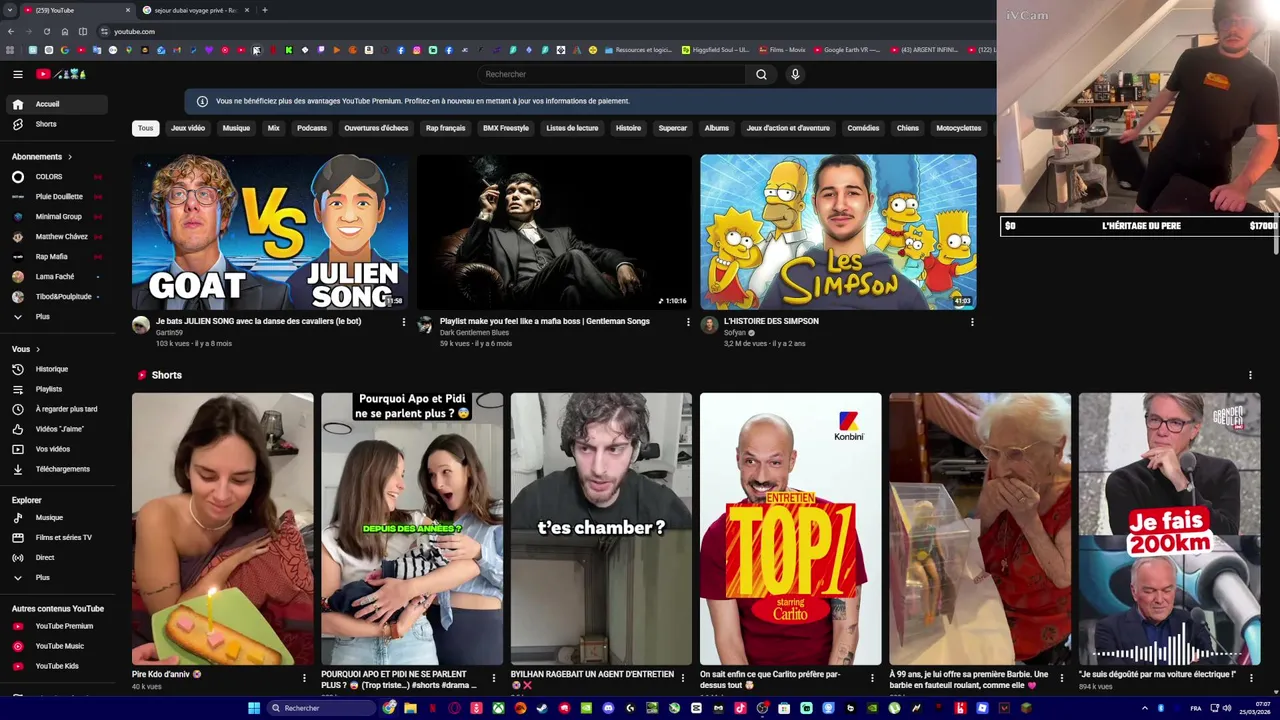Open Windows Start menu
Screen dimensions: 1280x720
(x=254, y=708)
